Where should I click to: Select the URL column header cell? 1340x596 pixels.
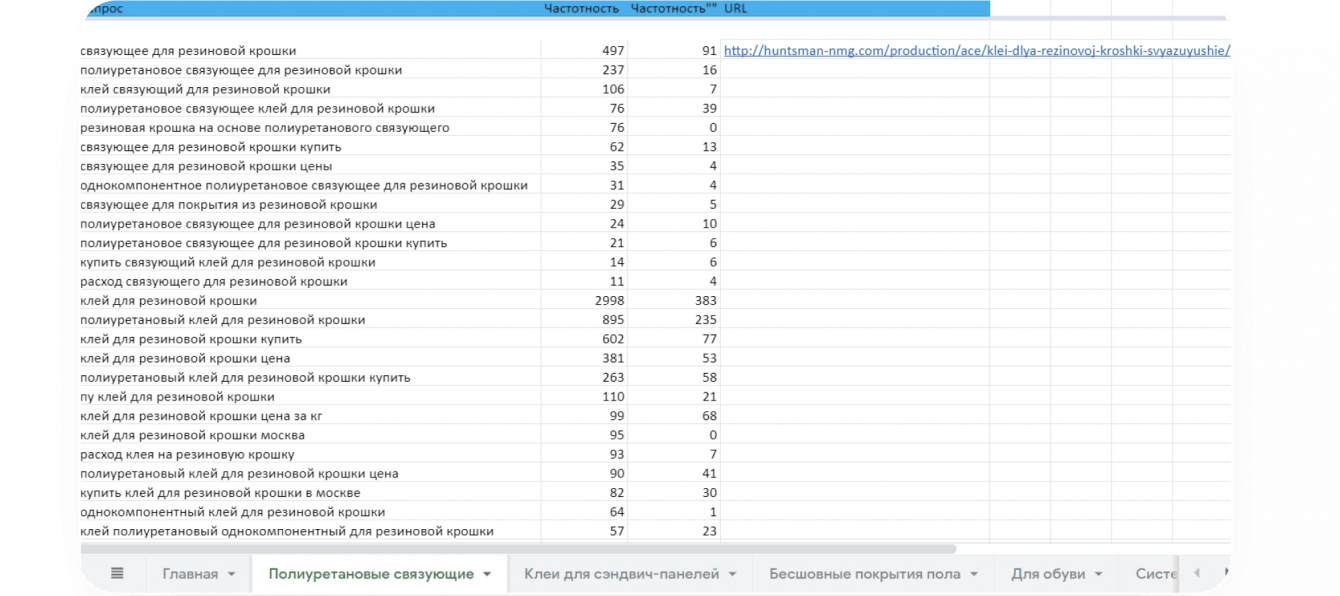736,9
